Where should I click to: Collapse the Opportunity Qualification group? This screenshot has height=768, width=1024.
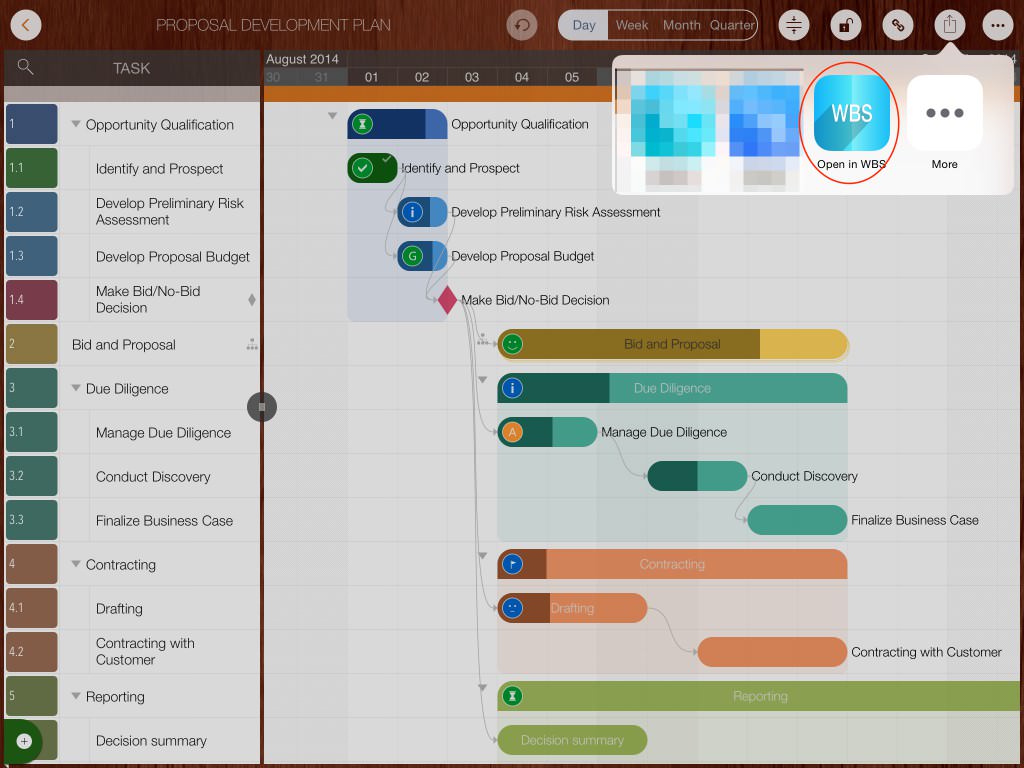76,125
